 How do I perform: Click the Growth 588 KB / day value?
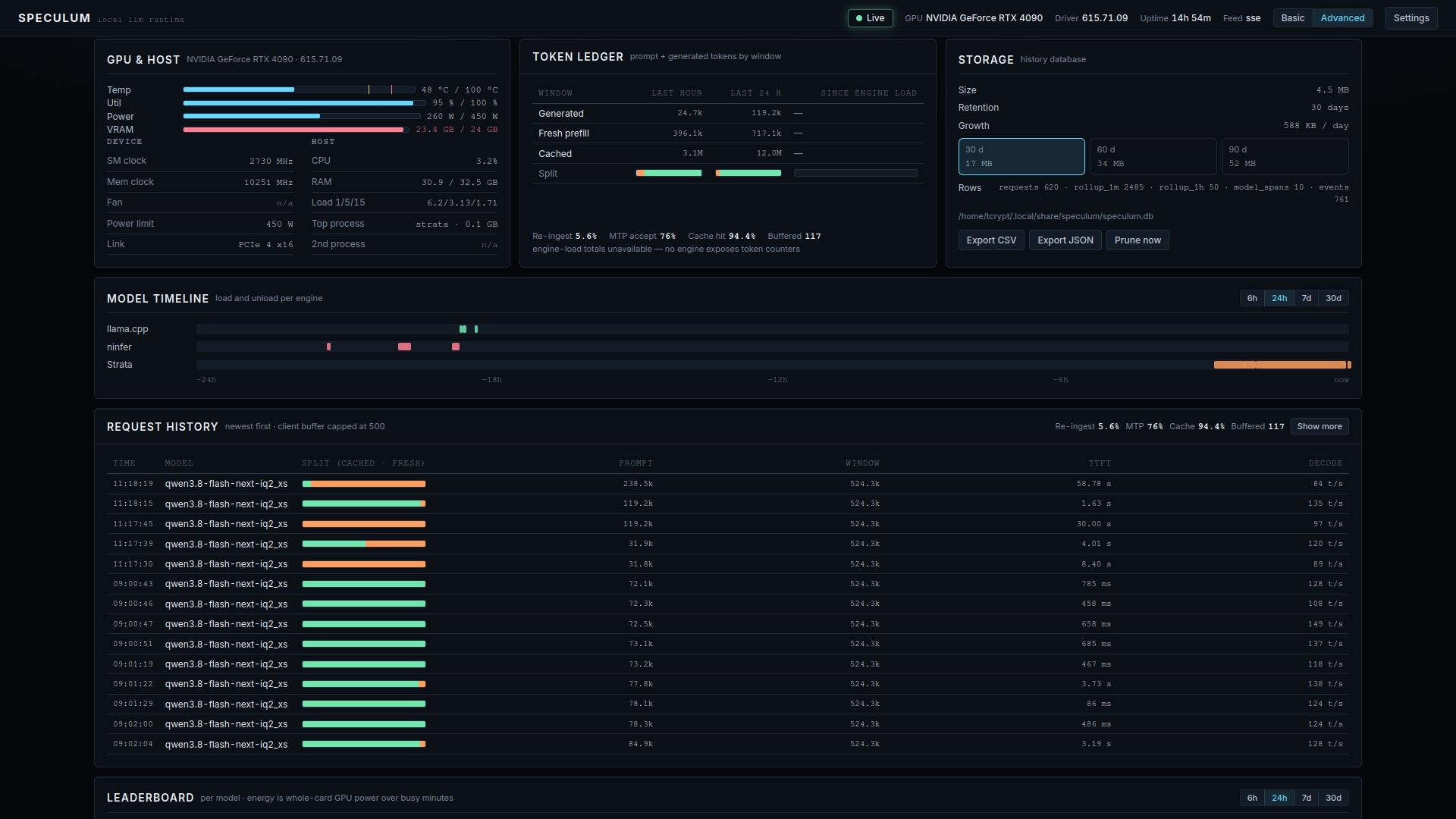(x=1316, y=126)
